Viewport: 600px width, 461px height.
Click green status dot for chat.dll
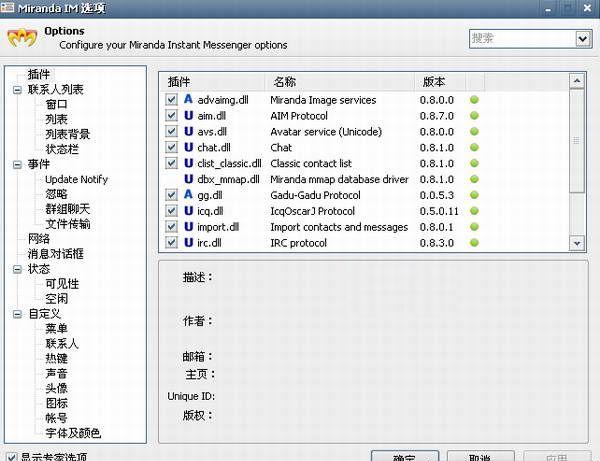click(474, 147)
